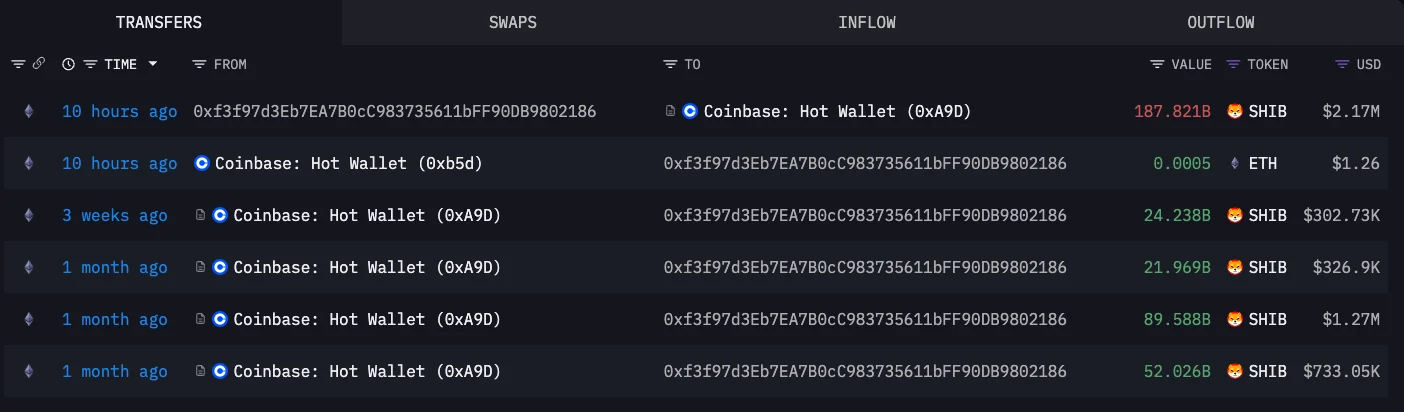Click the $733.05K USD value cell
The image size is (1404, 412).
coord(1342,372)
